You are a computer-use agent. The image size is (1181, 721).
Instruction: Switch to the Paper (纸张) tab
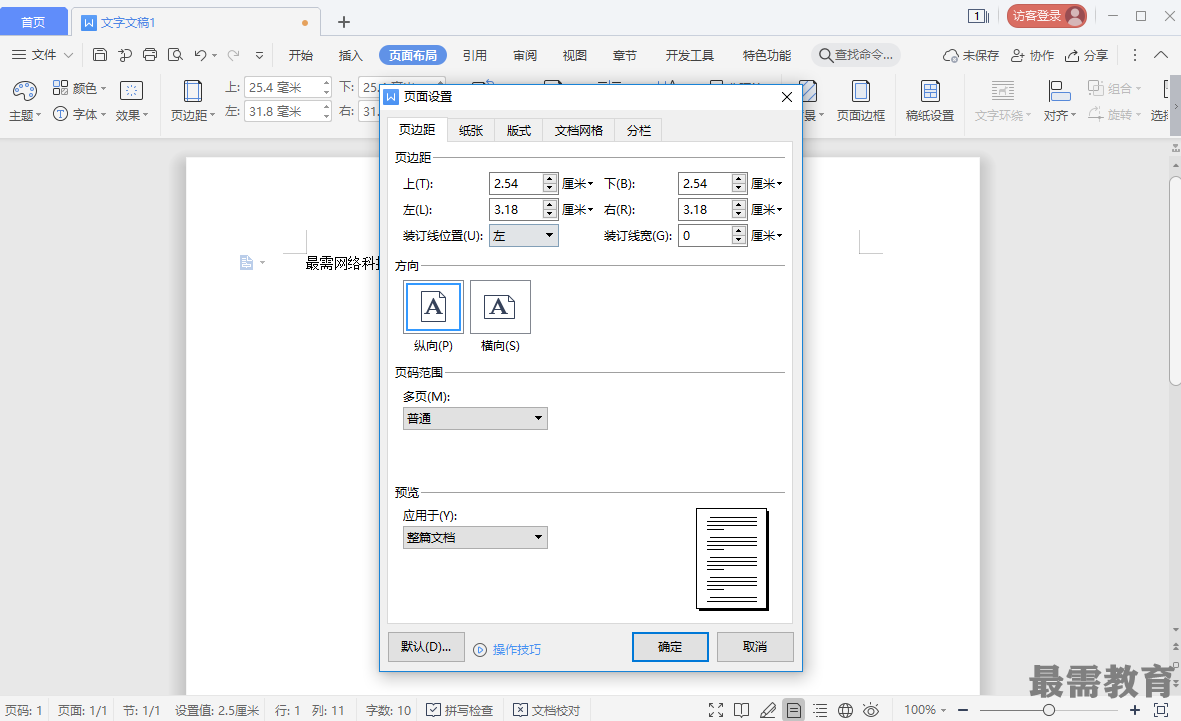tap(471, 130)
